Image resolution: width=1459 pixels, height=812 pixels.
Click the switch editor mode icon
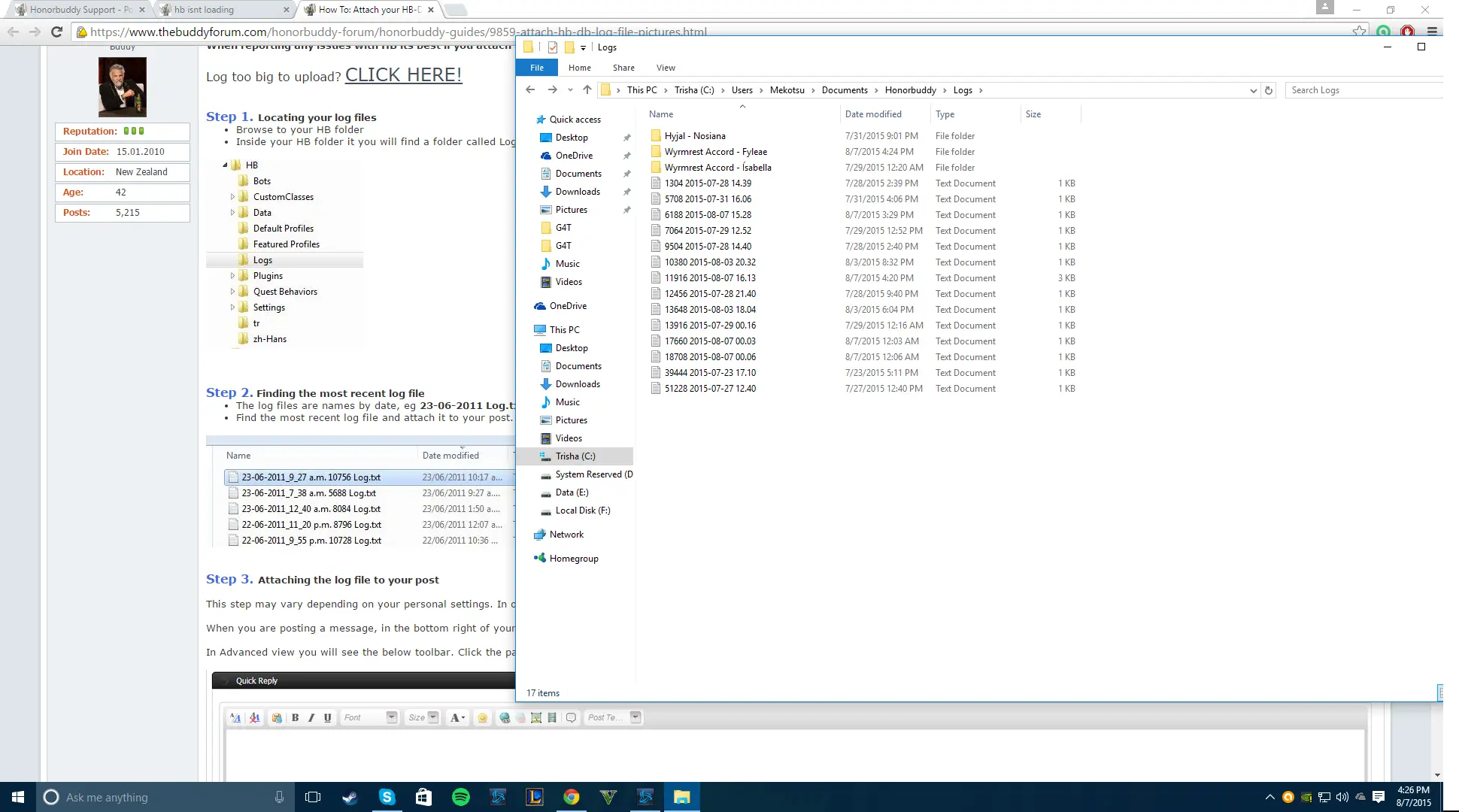[235, 717]
